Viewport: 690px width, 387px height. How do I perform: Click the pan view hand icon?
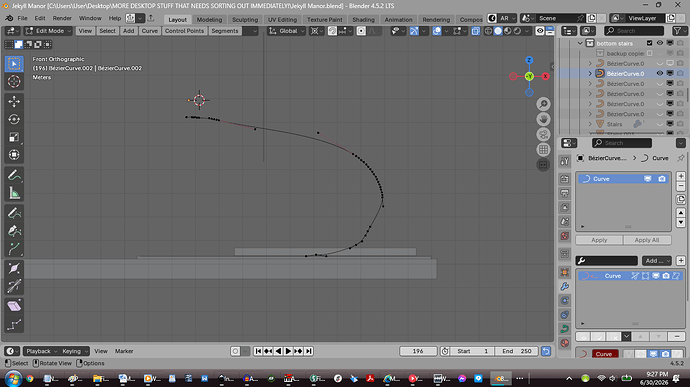tap(543, 119)
